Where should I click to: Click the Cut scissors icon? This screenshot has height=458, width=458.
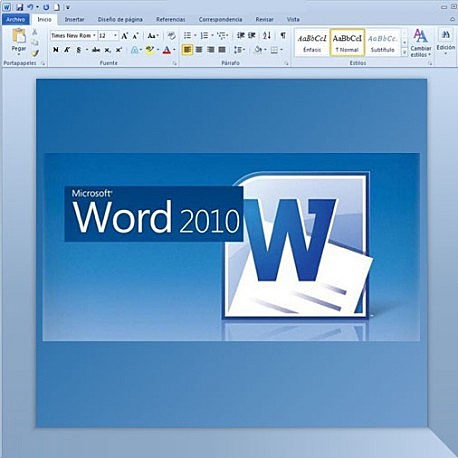pyautogui.click(x=35, y=32)
